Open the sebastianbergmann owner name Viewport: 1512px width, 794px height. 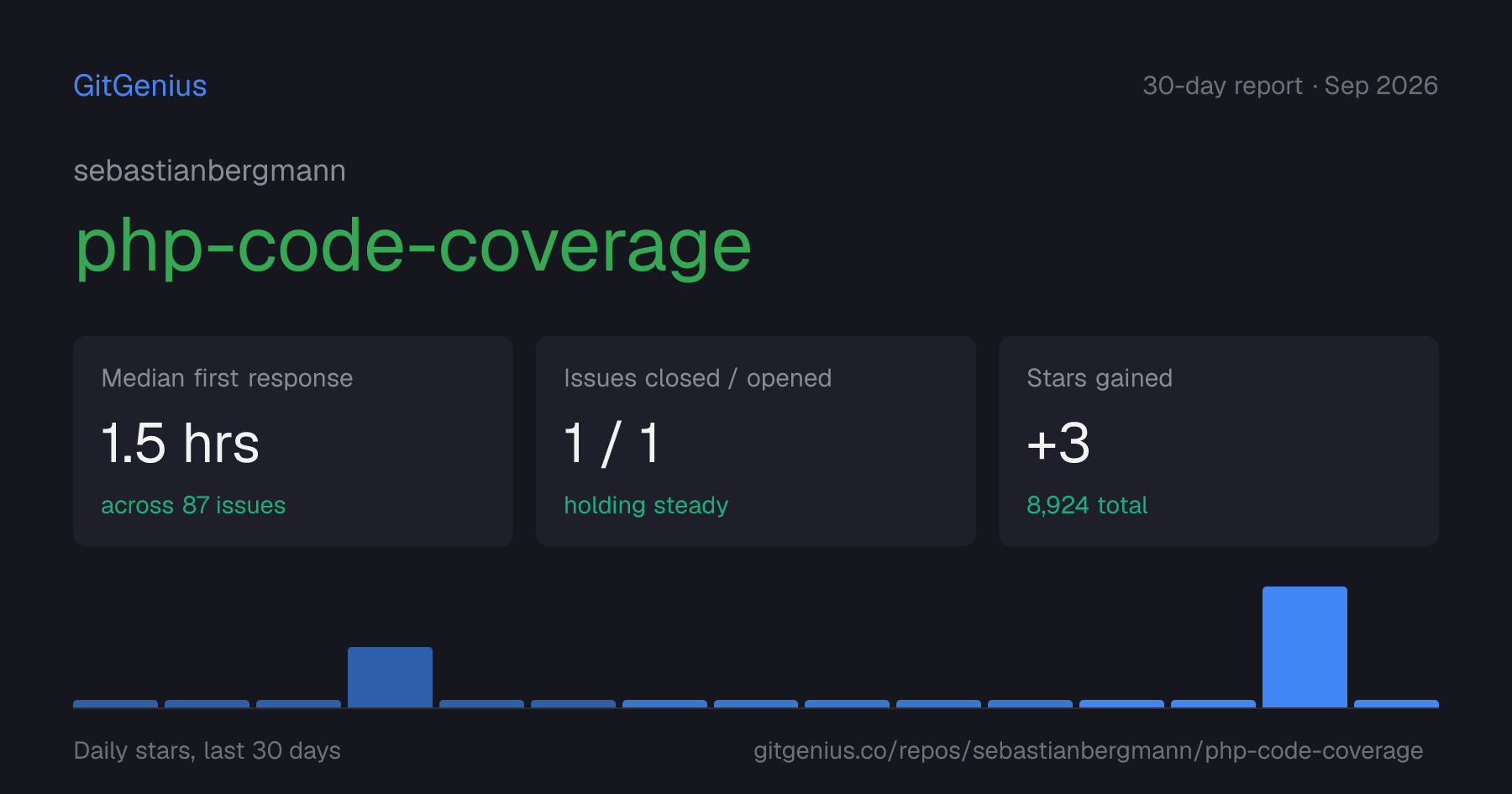tap(210, 171)
